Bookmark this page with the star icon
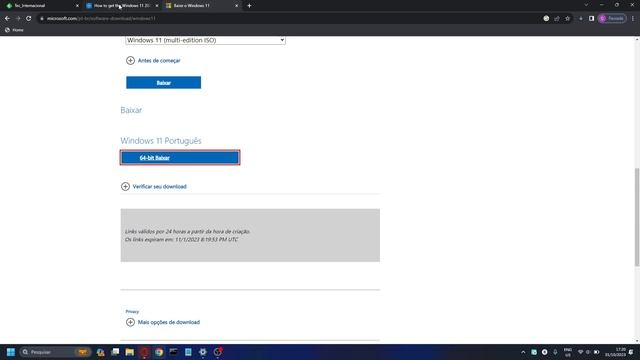This screenshot has width=640, height=360. point(567,18)
